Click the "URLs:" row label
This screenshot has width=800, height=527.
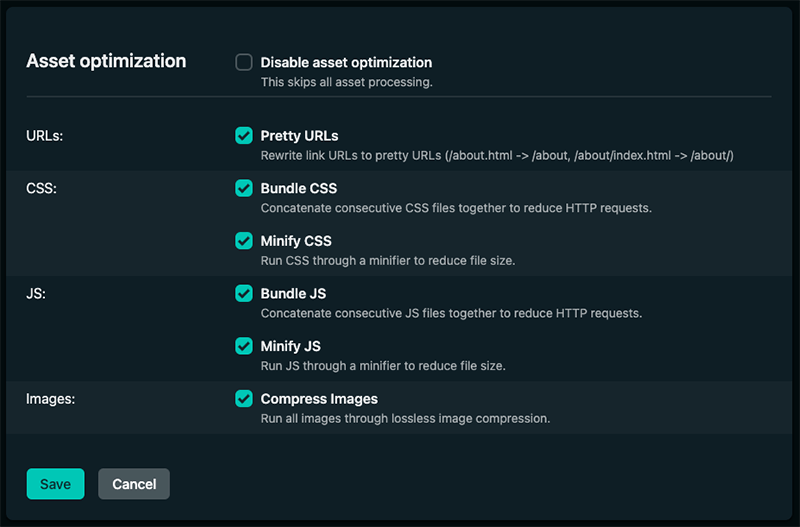point(45,135)
